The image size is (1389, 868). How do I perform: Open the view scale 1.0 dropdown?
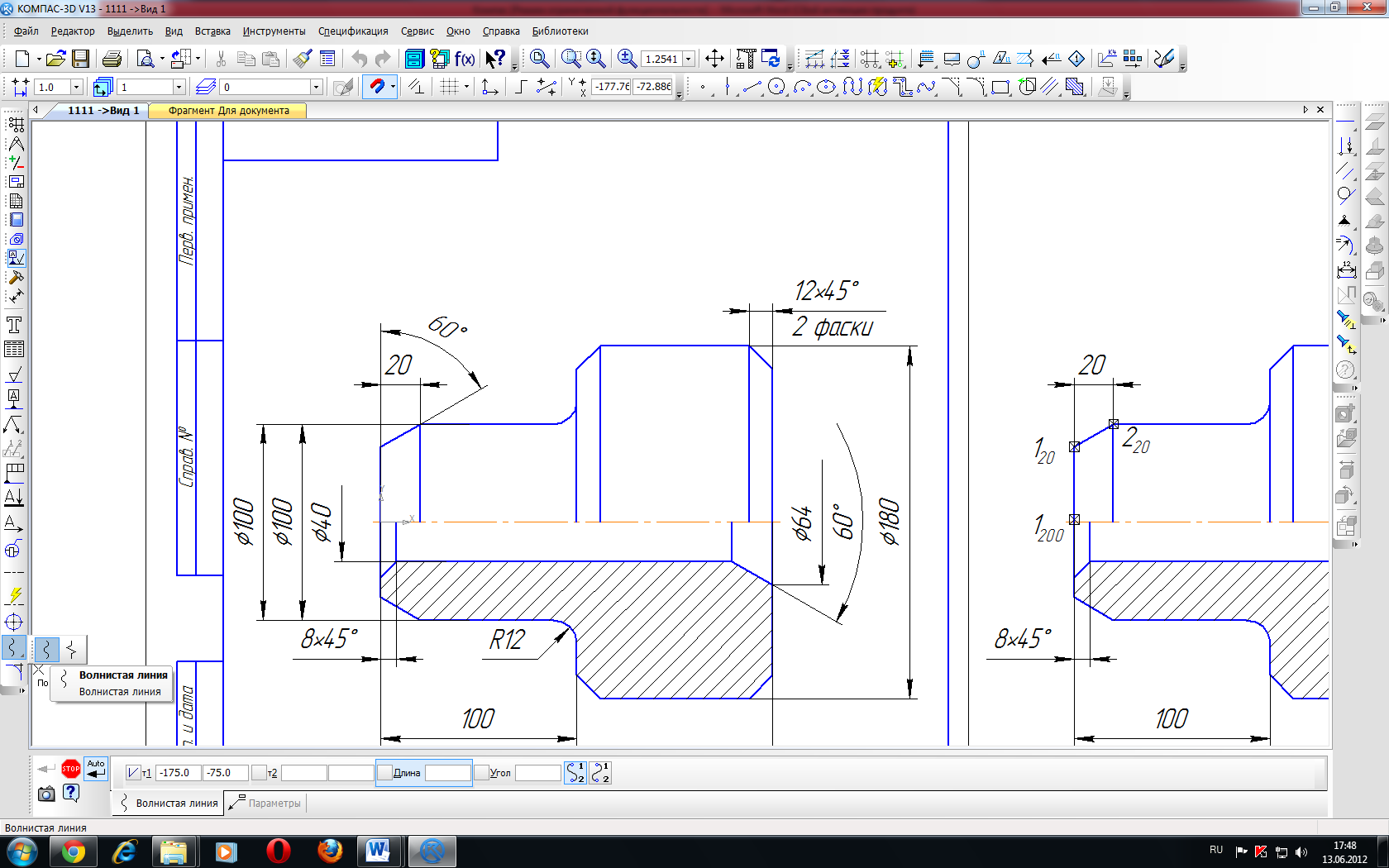[x=76, y=87]
